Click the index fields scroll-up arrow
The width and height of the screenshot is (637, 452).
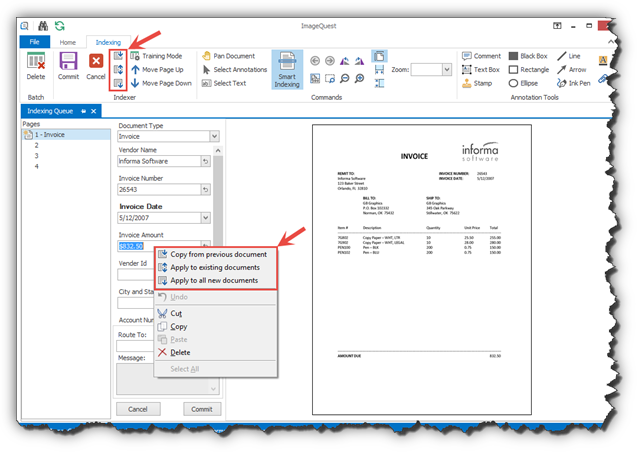[218, 151]
